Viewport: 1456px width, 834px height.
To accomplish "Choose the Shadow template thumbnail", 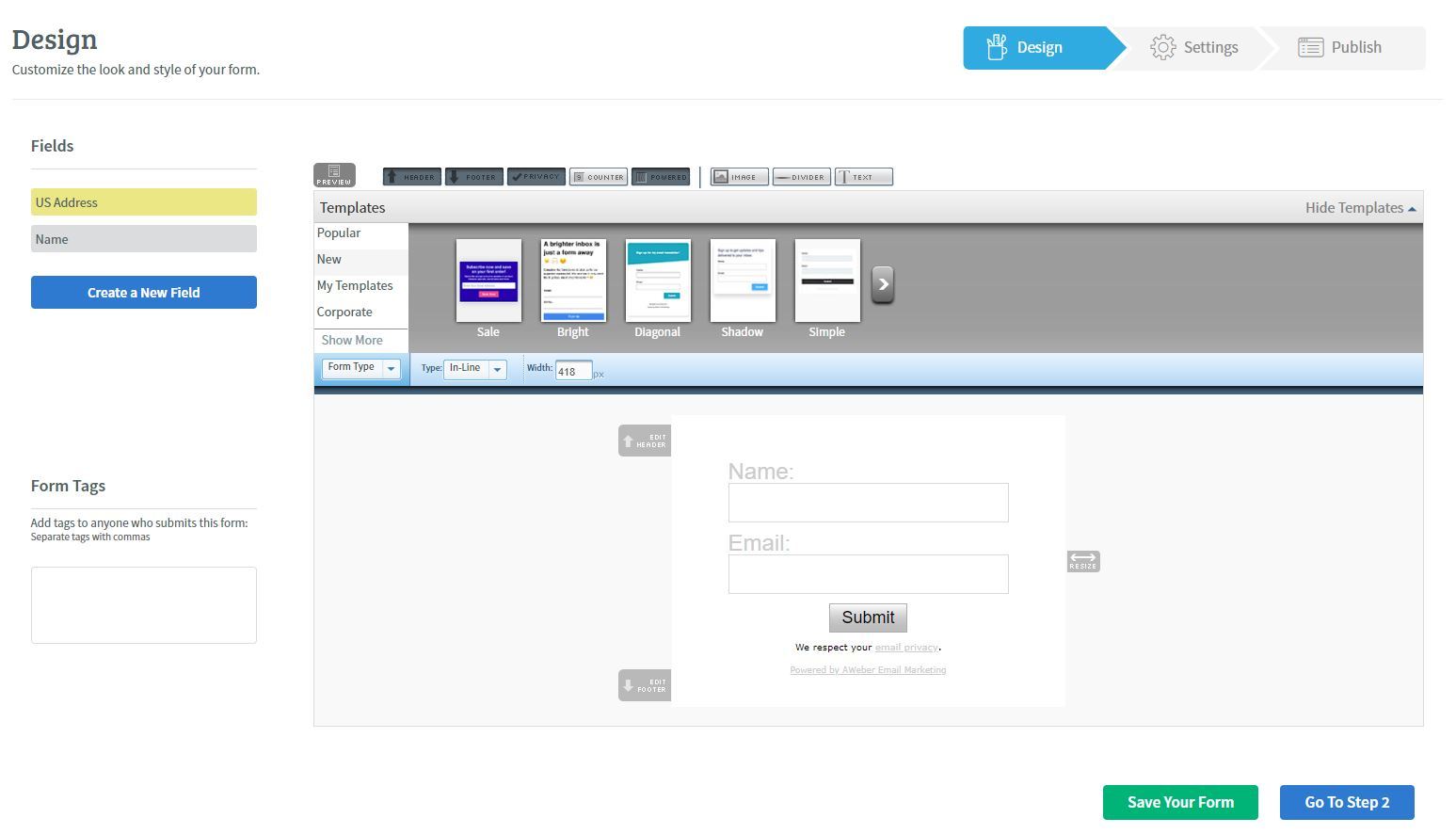I will pos(743,281).
